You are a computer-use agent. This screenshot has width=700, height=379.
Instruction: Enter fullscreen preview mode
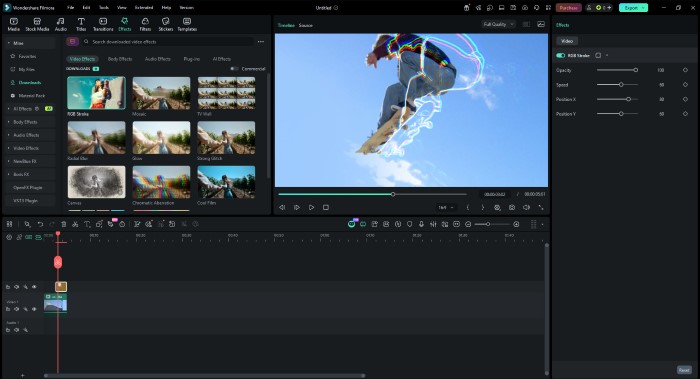541,208
